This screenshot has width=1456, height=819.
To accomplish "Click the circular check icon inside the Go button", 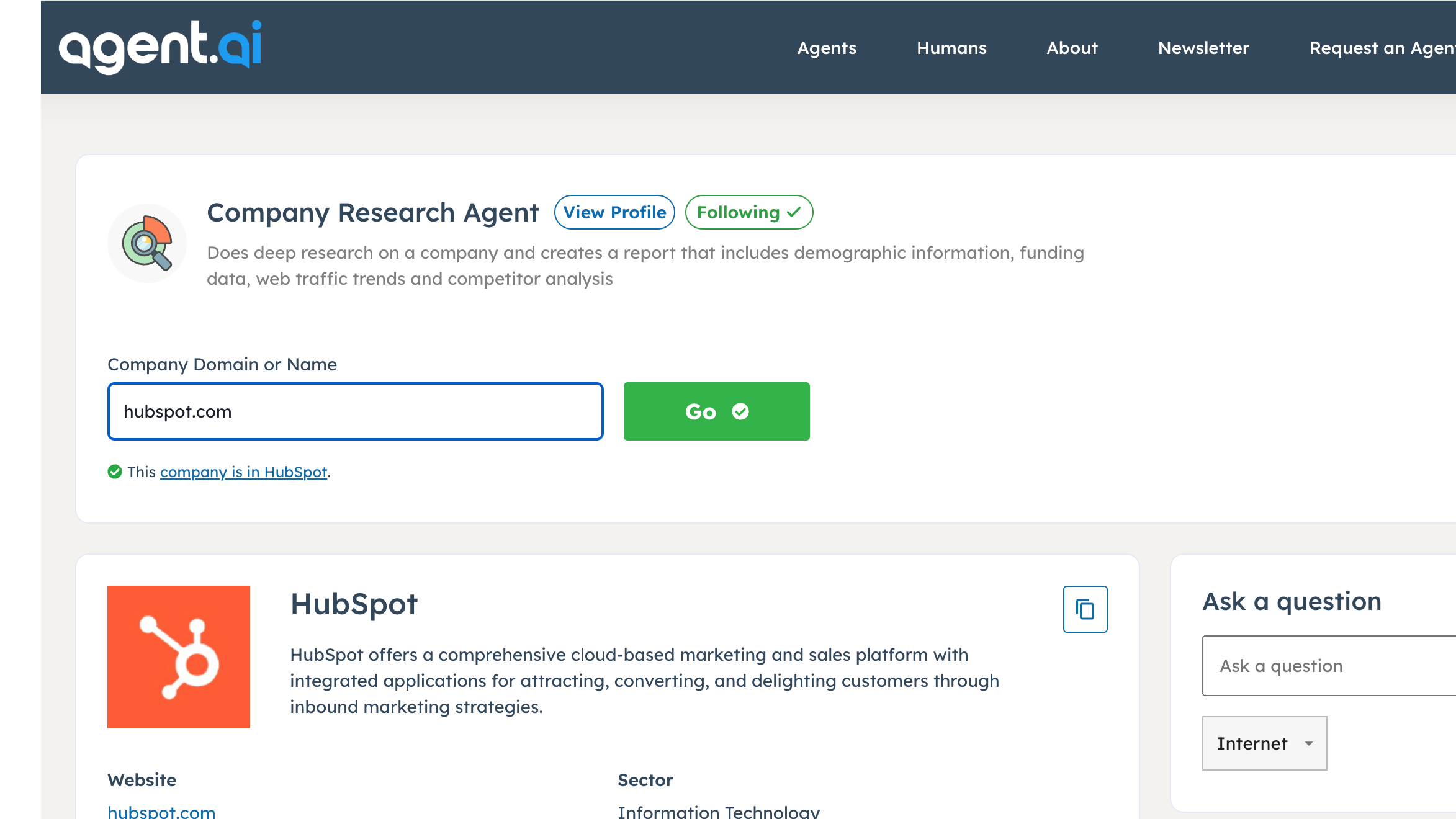I will (x=740, y=411).
